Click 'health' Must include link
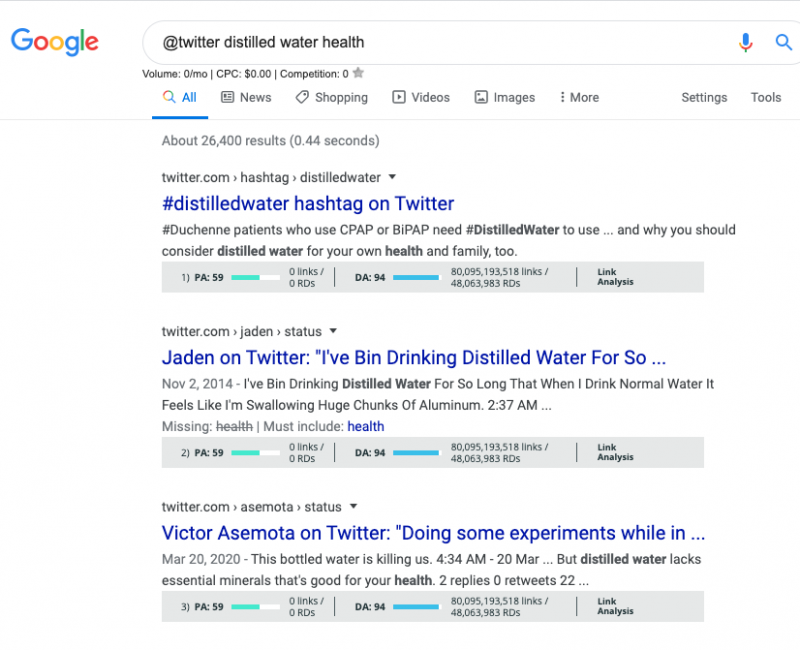800x650 pixels. coord(366,427)
